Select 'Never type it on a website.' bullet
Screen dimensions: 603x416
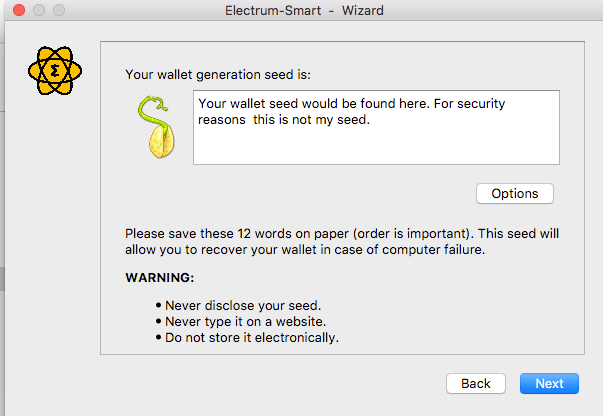point(245,321)
